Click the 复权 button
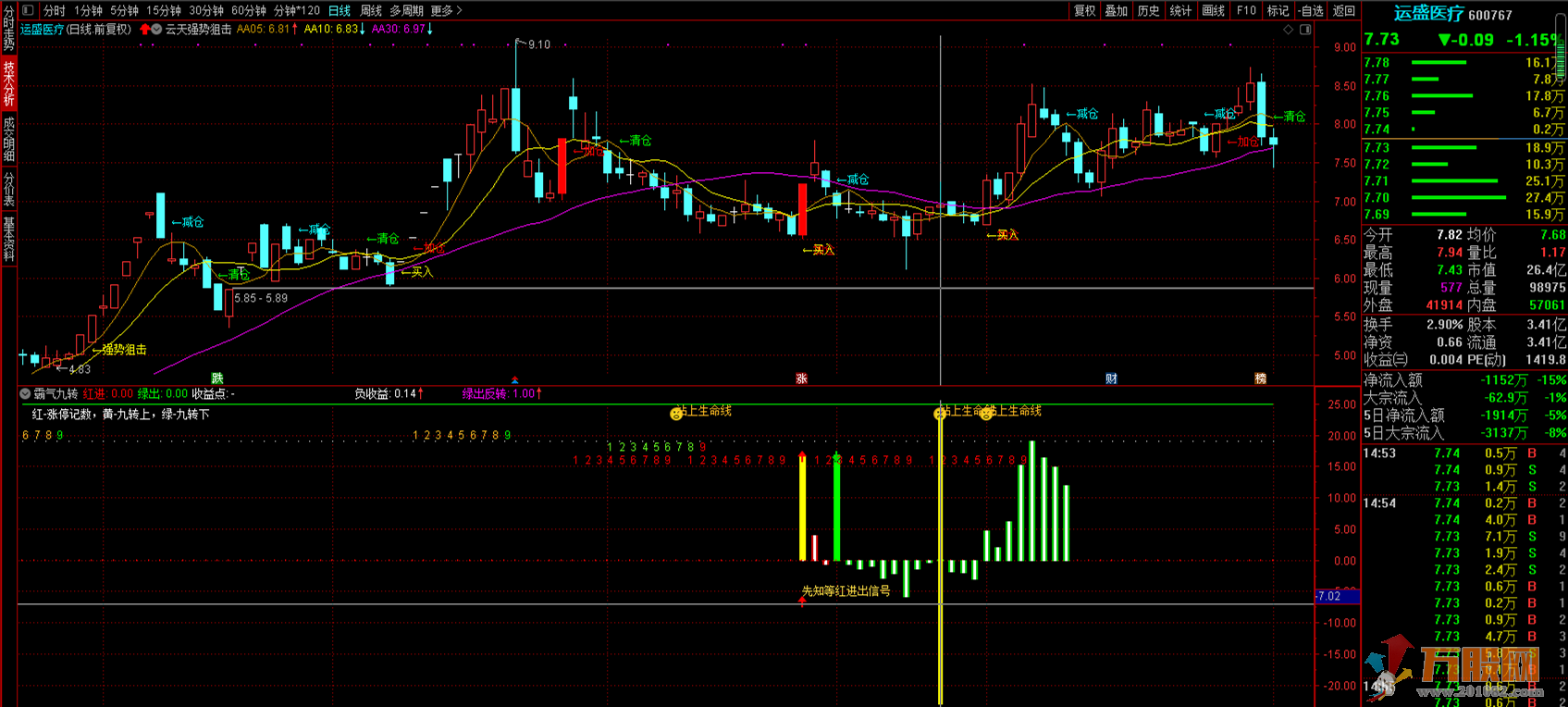The image size is (1568, 707). [x=1084, y=10]
